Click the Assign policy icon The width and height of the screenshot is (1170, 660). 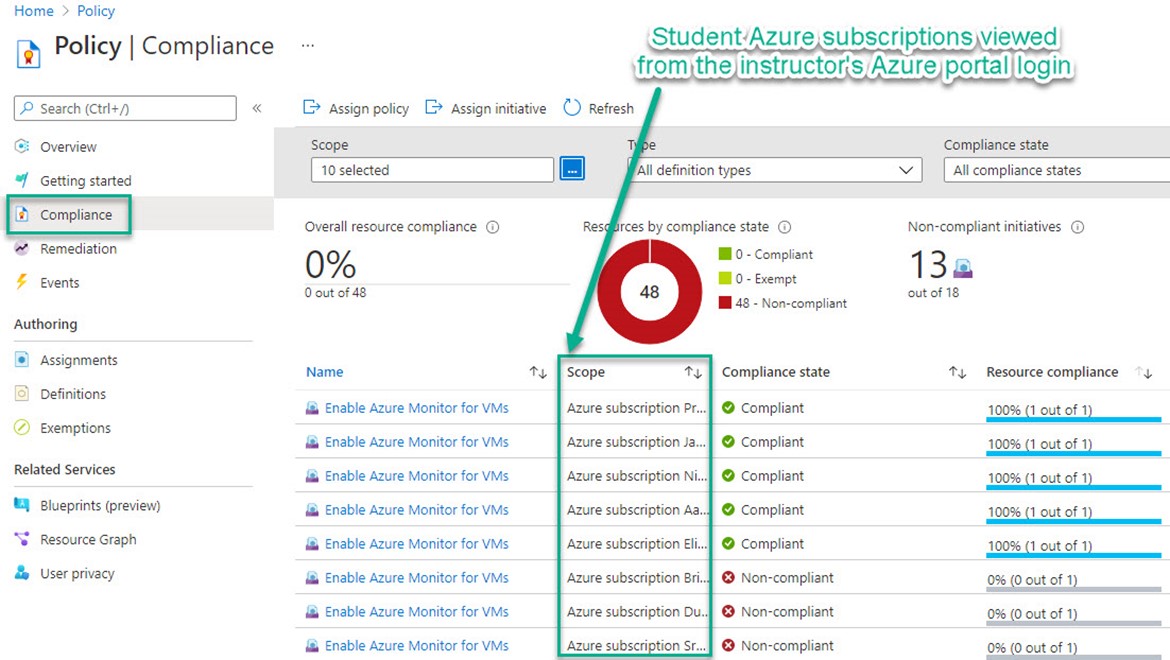(312, 108)
